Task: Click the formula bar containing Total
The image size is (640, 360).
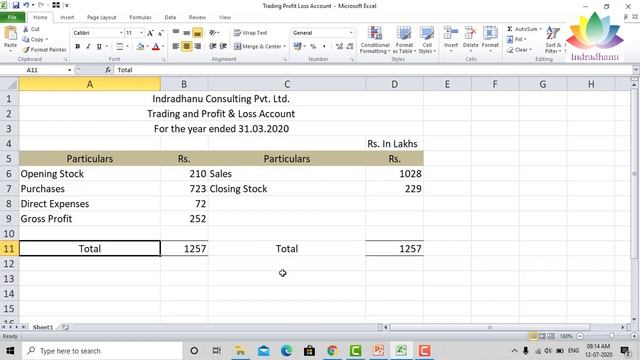Action: pyautogui.click(x=373, y=70)
